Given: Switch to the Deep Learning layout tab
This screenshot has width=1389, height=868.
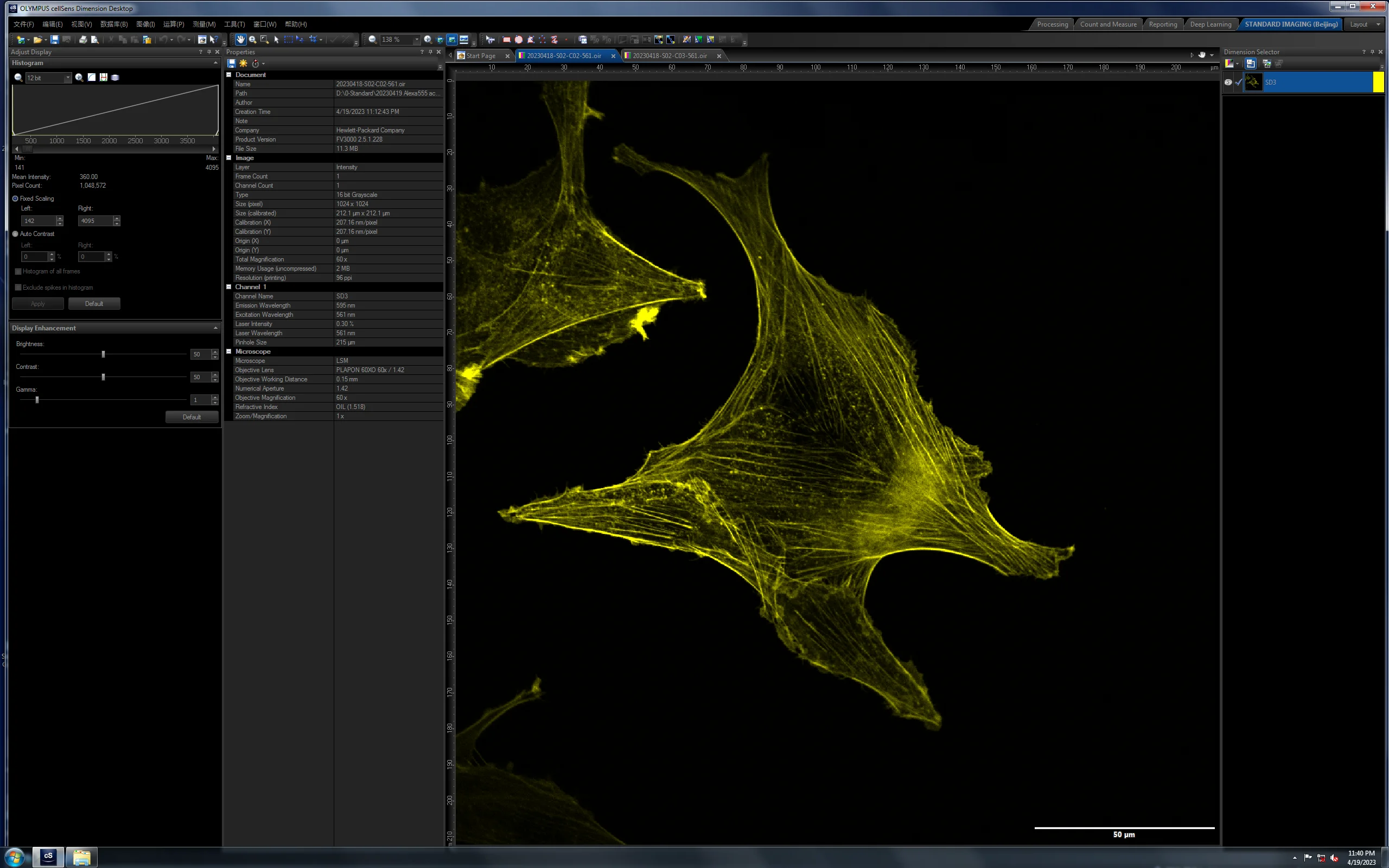Looking at the screenshot, I should tap(1210, 24).
